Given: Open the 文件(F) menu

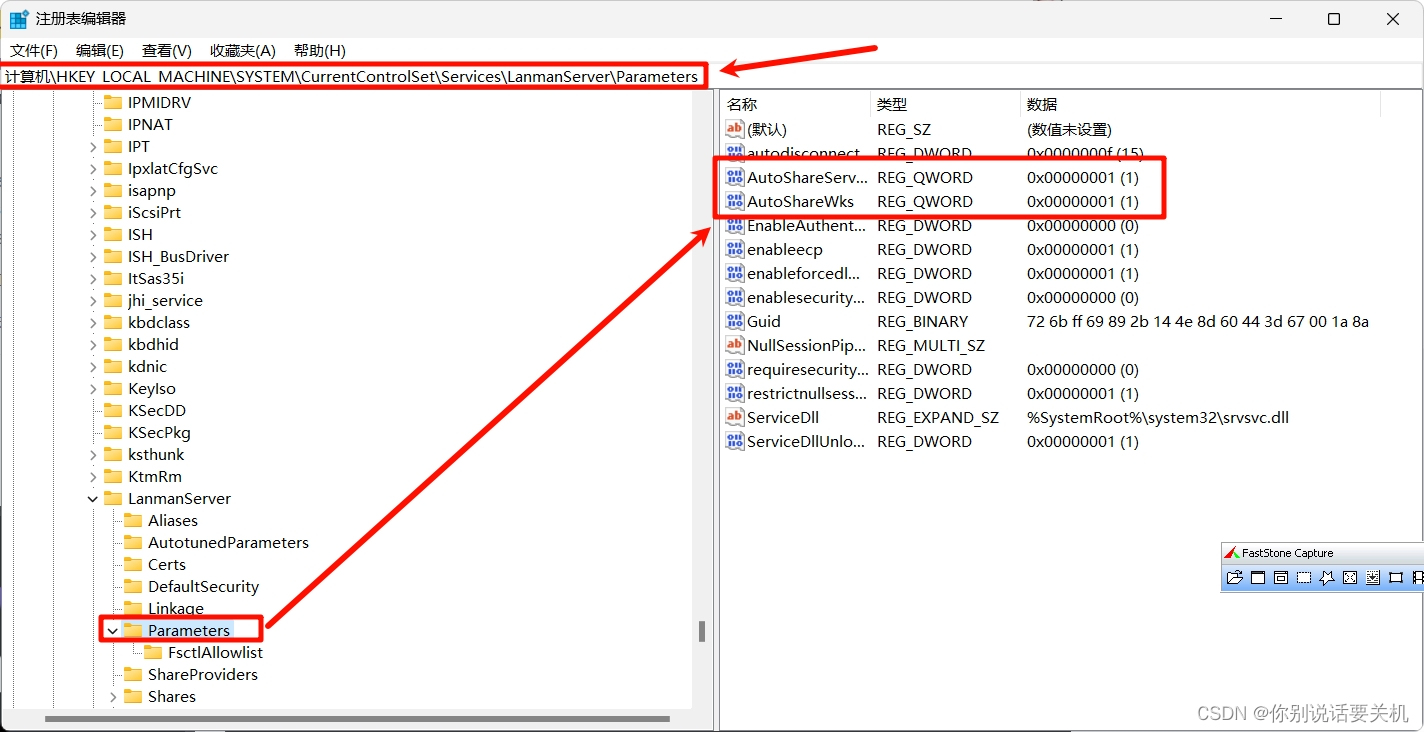Looking at the screenshot, I should (x=34, y=50).
